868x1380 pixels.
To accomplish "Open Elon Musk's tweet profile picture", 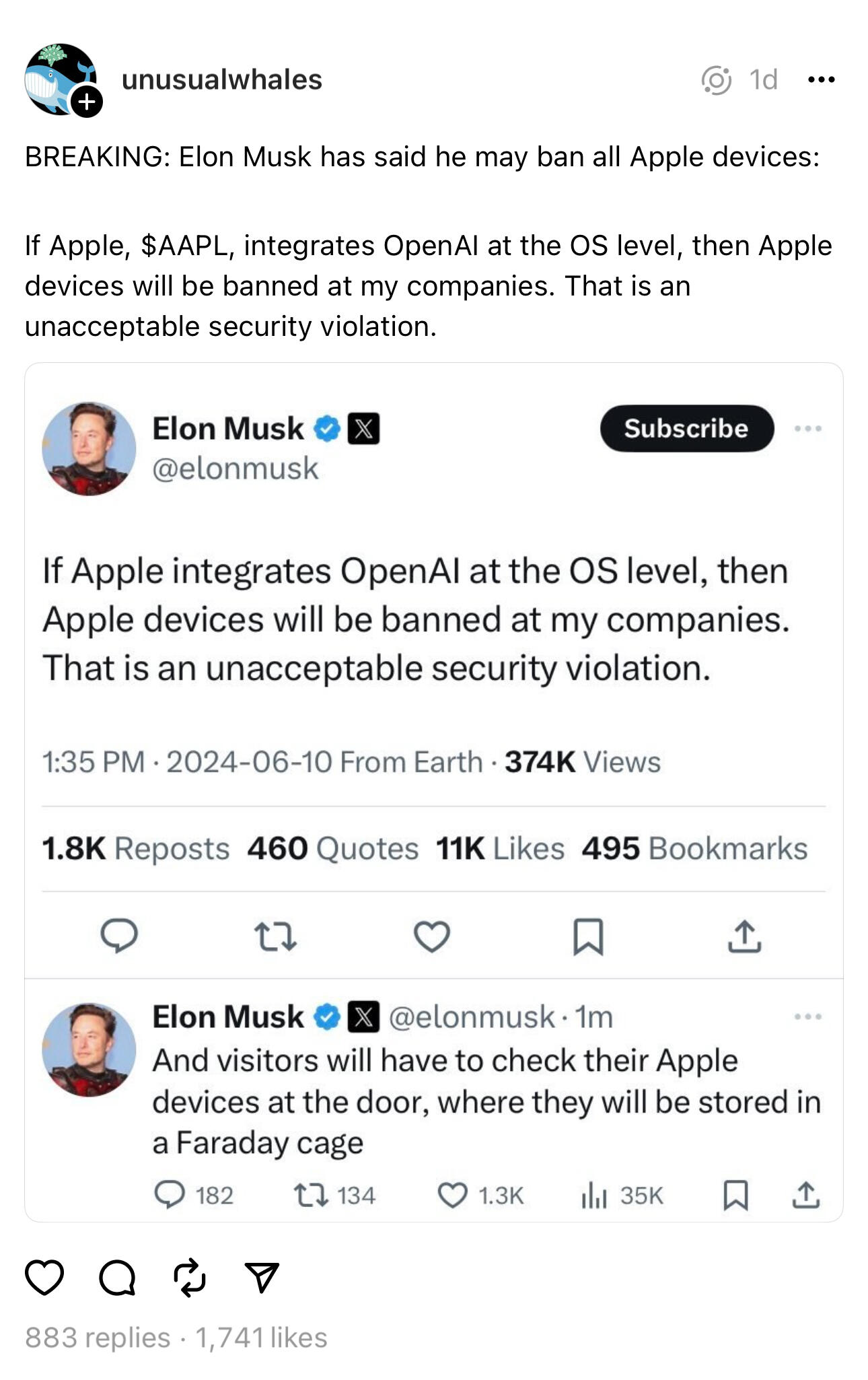I will [89, 449].
